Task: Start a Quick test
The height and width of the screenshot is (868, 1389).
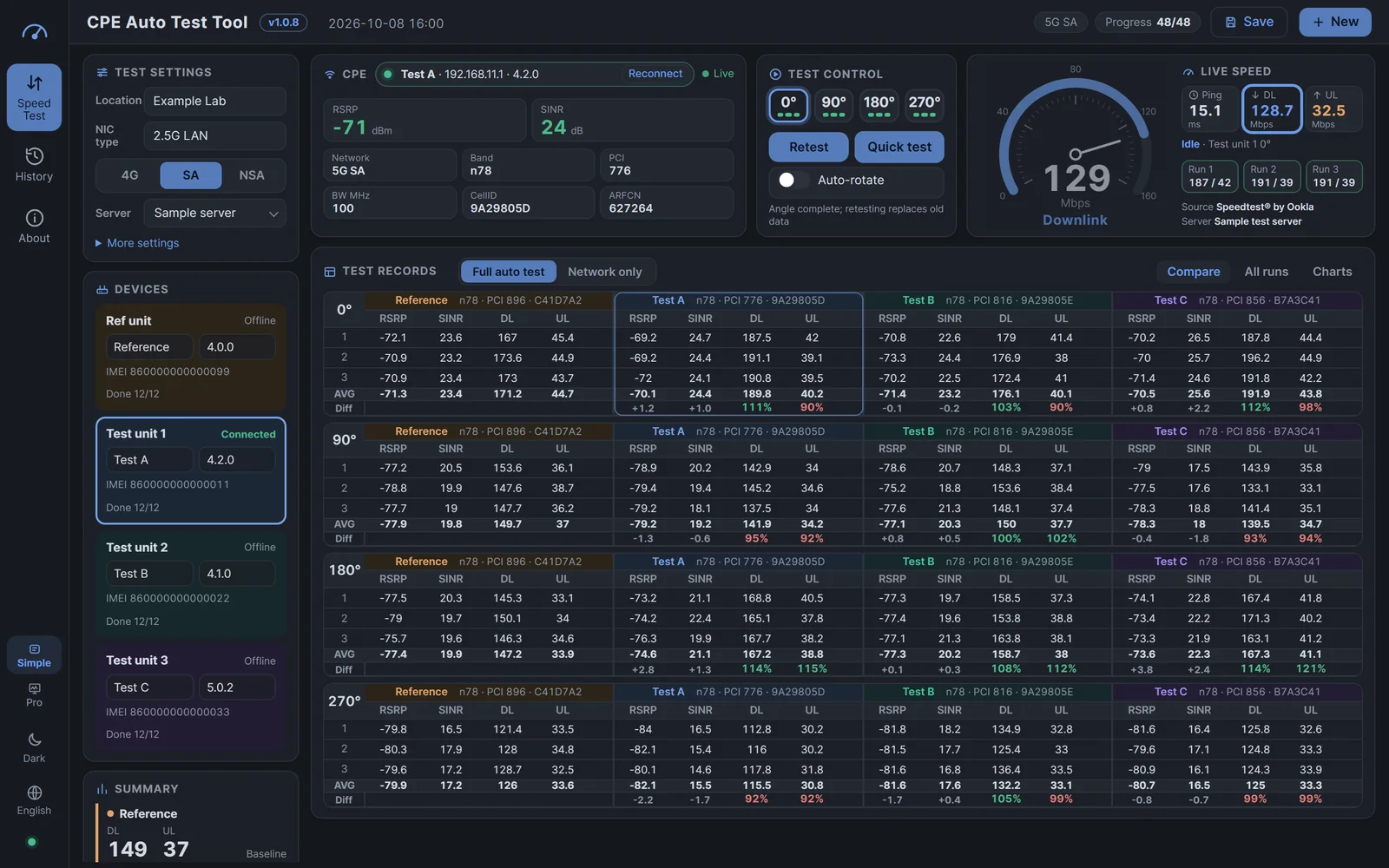Action: pos(899,148)
